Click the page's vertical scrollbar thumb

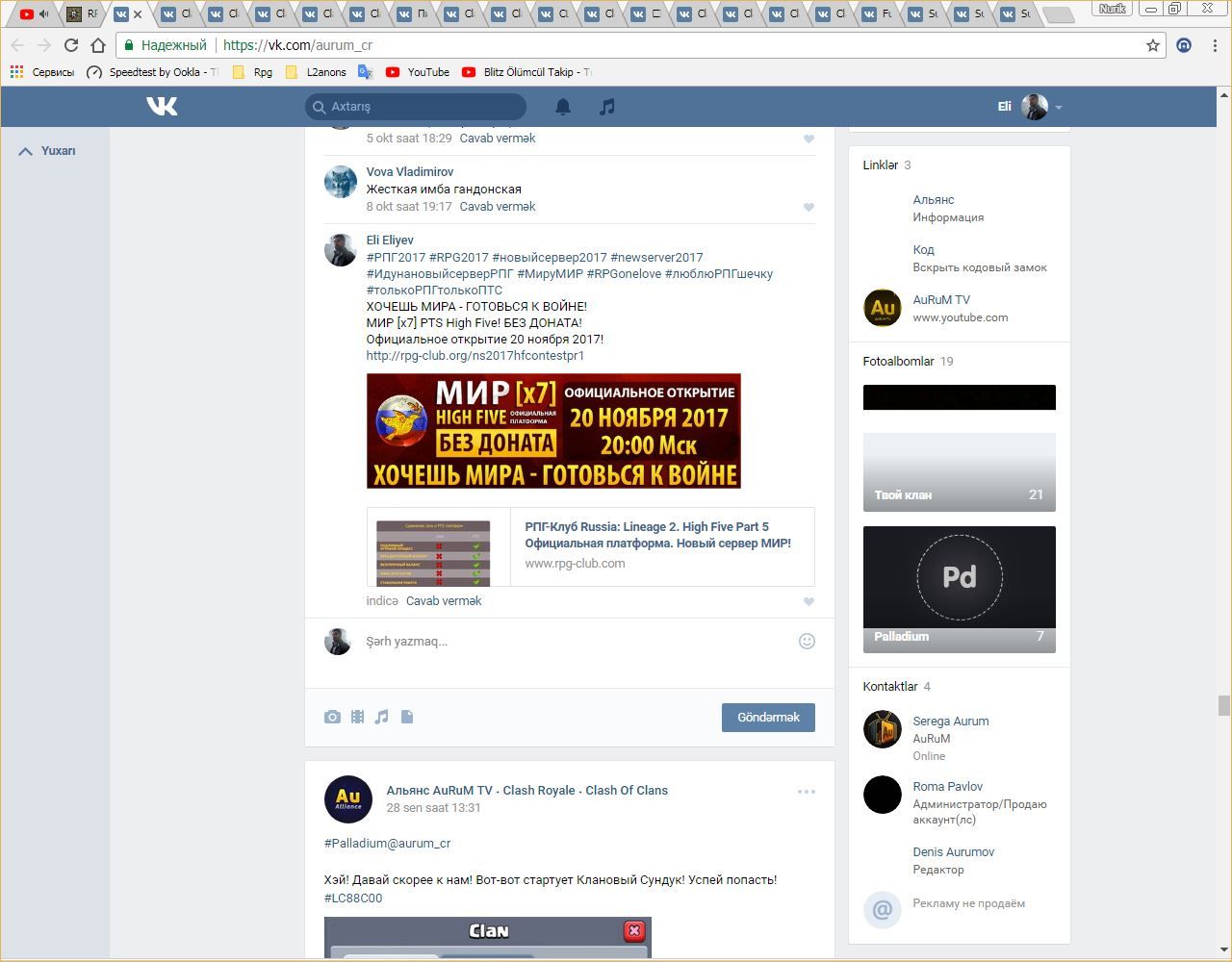click(x=1224, y=705)
